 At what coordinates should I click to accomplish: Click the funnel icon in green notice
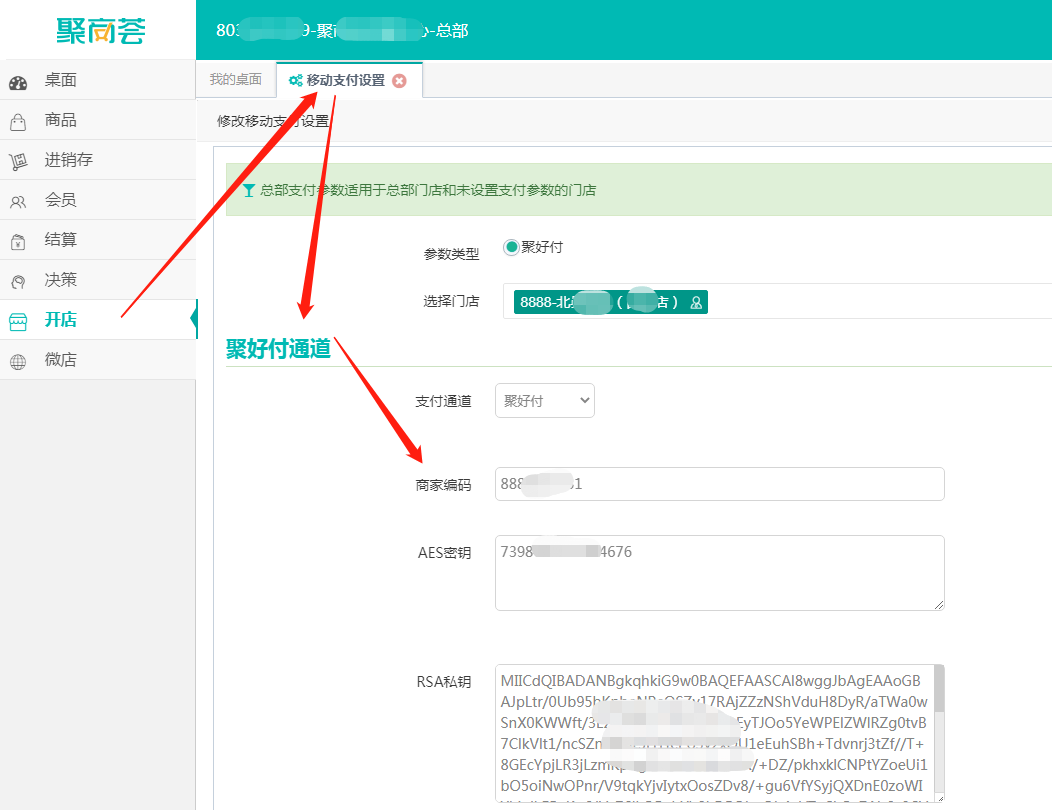pos(249,191)
